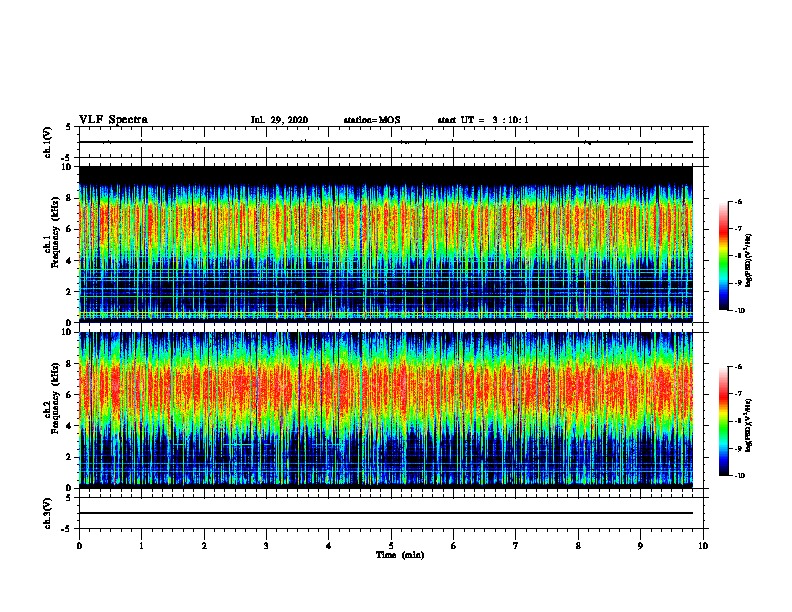Select the ch.2 "Frequency (kHz)" axis label
Viewport: 792px width, 612px height.
point(55,398)
